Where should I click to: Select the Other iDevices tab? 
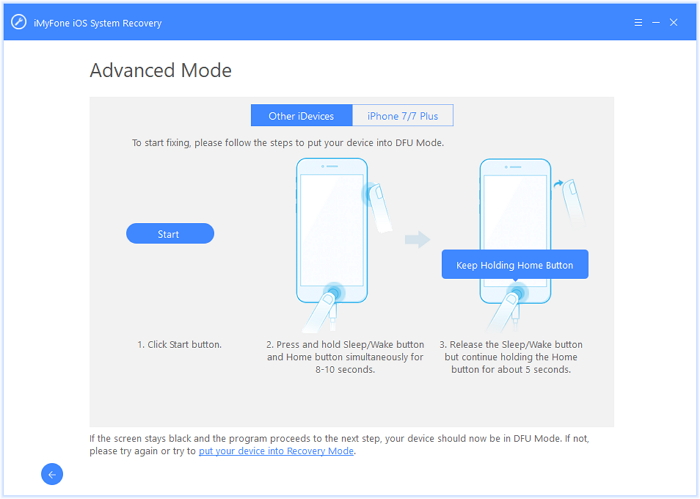[x=301, y=116]
